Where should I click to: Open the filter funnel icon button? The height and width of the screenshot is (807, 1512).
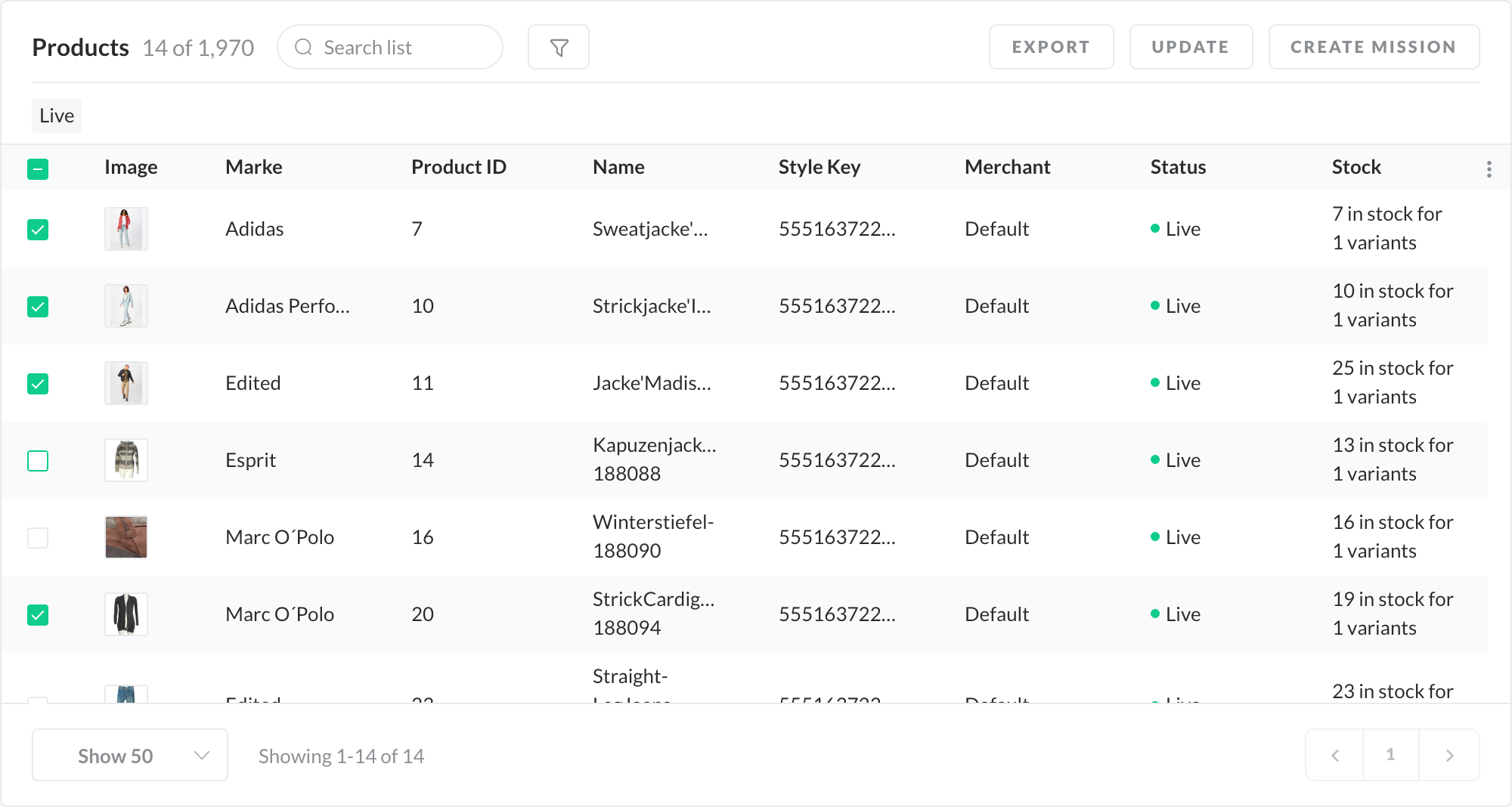tap(558, 48)
